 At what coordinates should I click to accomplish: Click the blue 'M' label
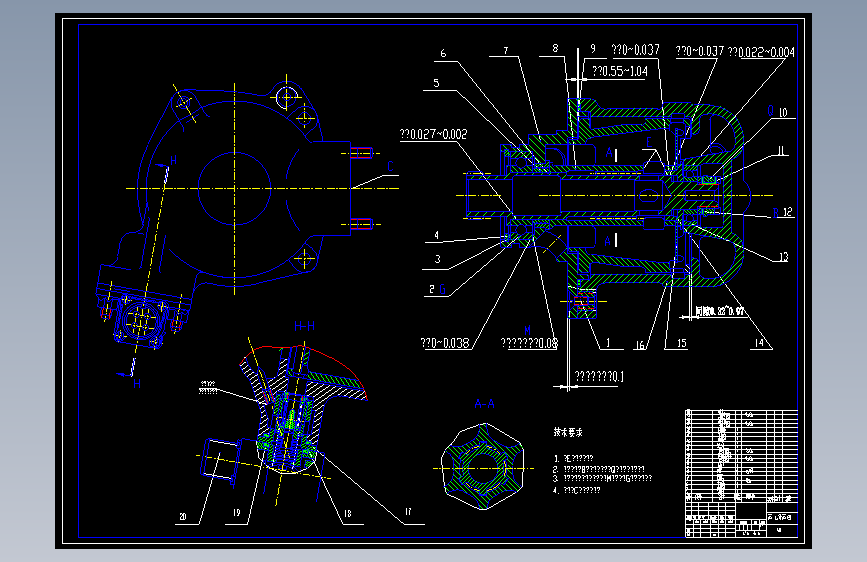tap(527, 331)
